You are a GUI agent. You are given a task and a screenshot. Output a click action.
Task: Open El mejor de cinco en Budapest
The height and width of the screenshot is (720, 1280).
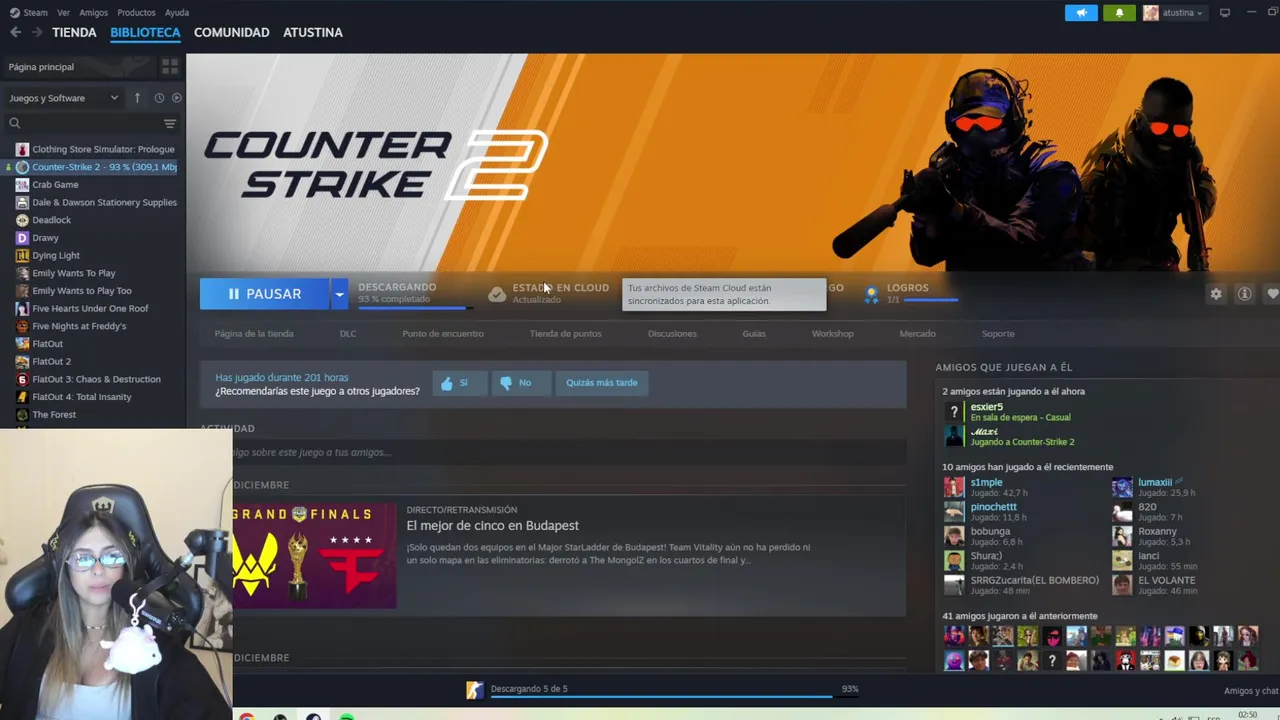click(492, 526)
